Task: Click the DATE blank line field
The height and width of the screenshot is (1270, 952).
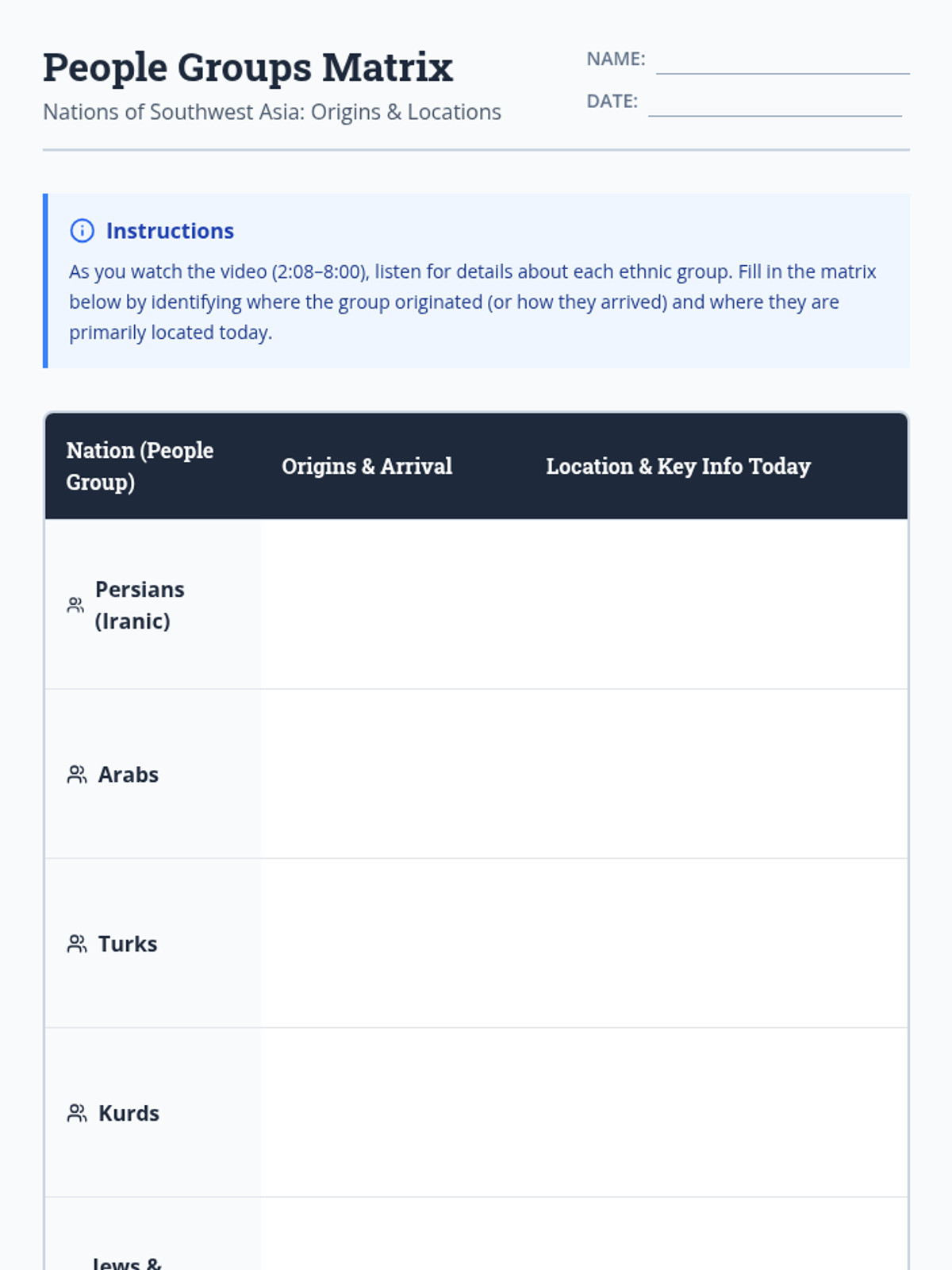Action: pyautogui.click(x=774, y=104)
